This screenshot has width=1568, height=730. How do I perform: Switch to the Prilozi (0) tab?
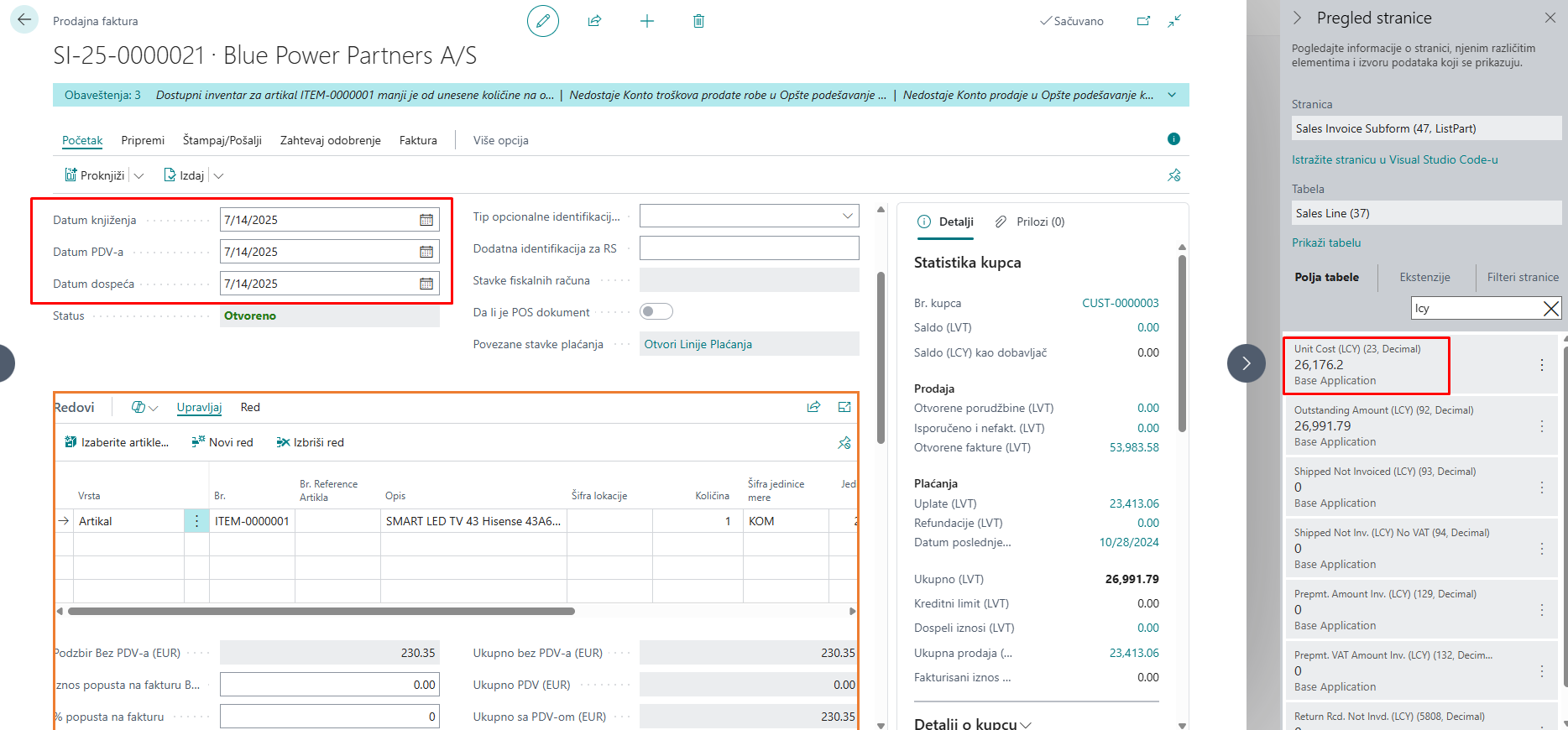pos(1030,222)
